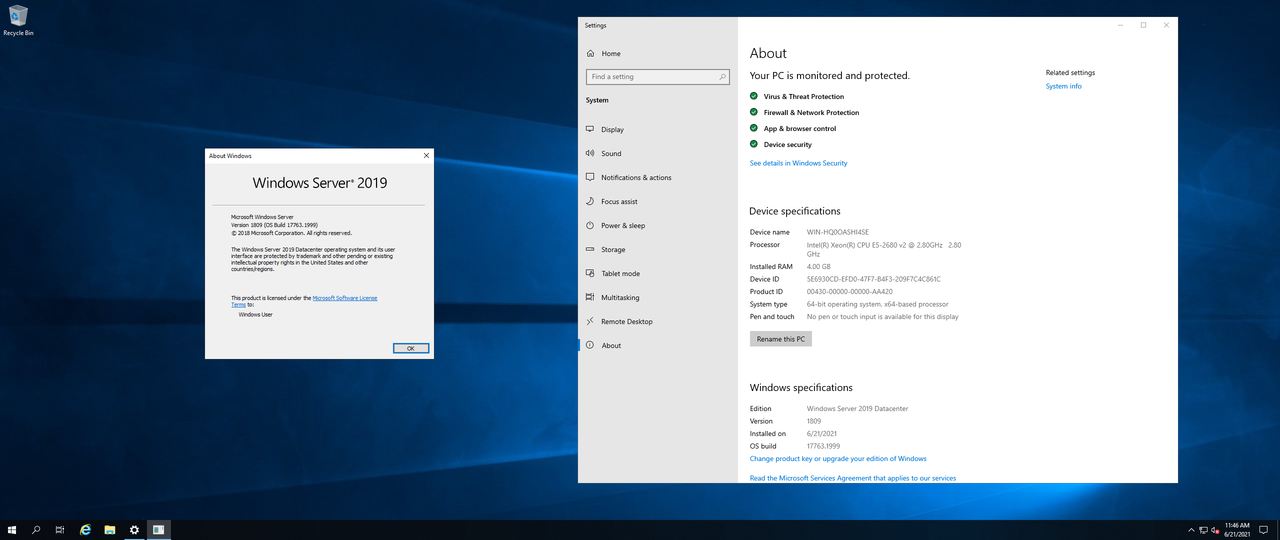The height and width of the screenshot is (540, 1280).
Task: Open taskbar Search magnifier
Action: (x=36, y=529)
